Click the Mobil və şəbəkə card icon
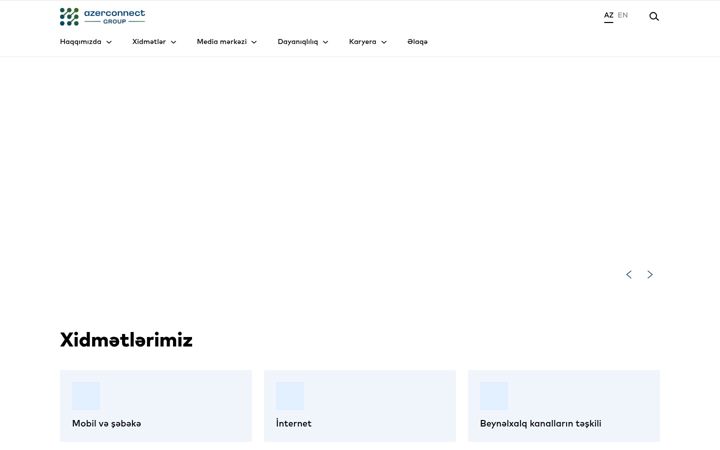Image resolution: width=720 pixels, height=450 pixels. 86,396
